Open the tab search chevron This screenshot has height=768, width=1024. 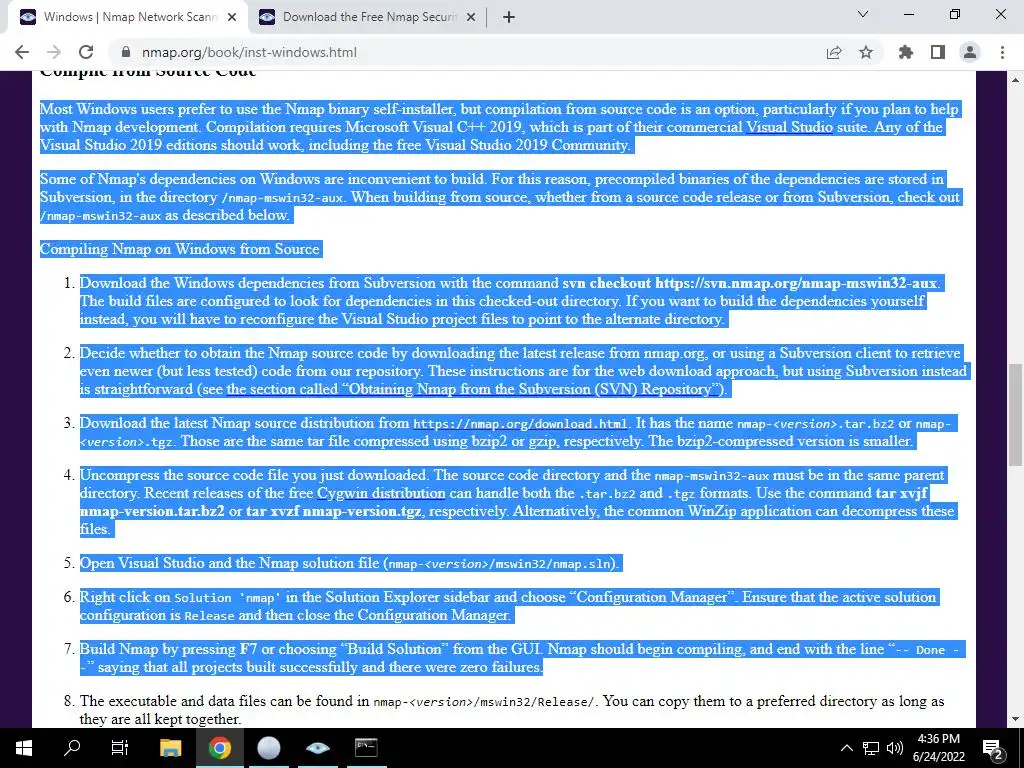[863, 14]
